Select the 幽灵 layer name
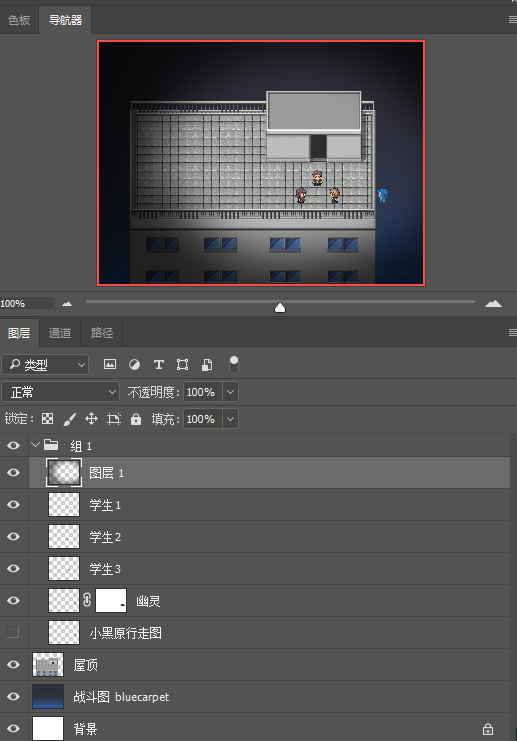517x741 pixels. click(x=148, y=601)
